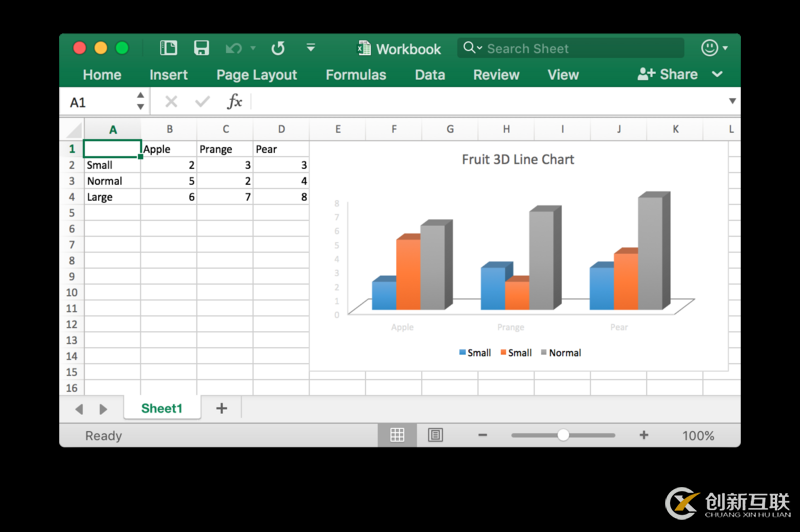Adjust the zoom slider handle
The image size is (800, 532).
[563, 435]
